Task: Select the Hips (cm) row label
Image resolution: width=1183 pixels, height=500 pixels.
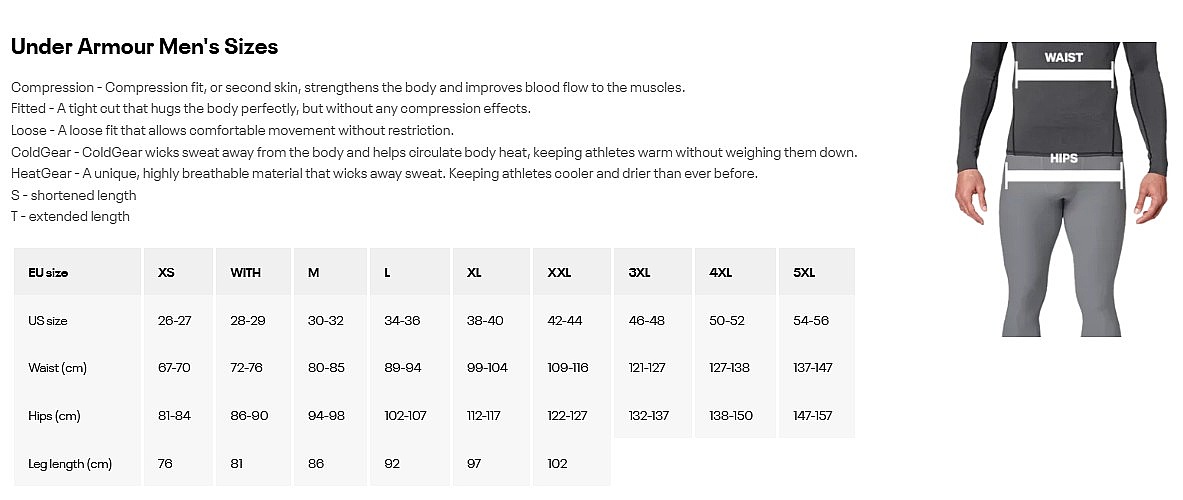Action: coord(54,416)
